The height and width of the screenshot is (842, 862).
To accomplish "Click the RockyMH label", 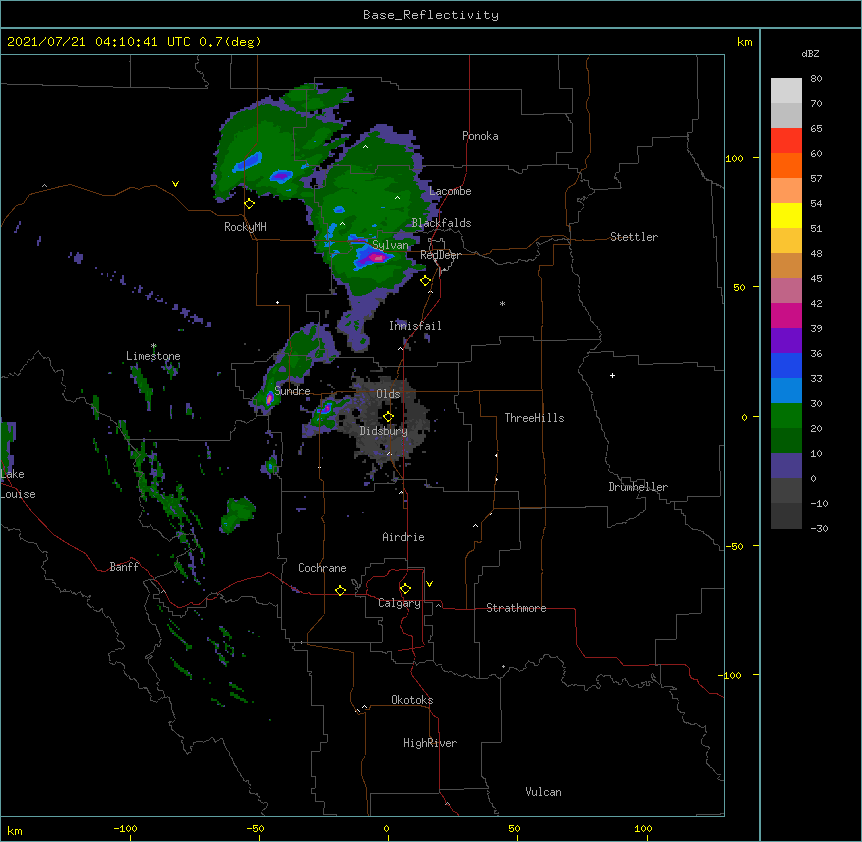I will (x=245, y=227).
